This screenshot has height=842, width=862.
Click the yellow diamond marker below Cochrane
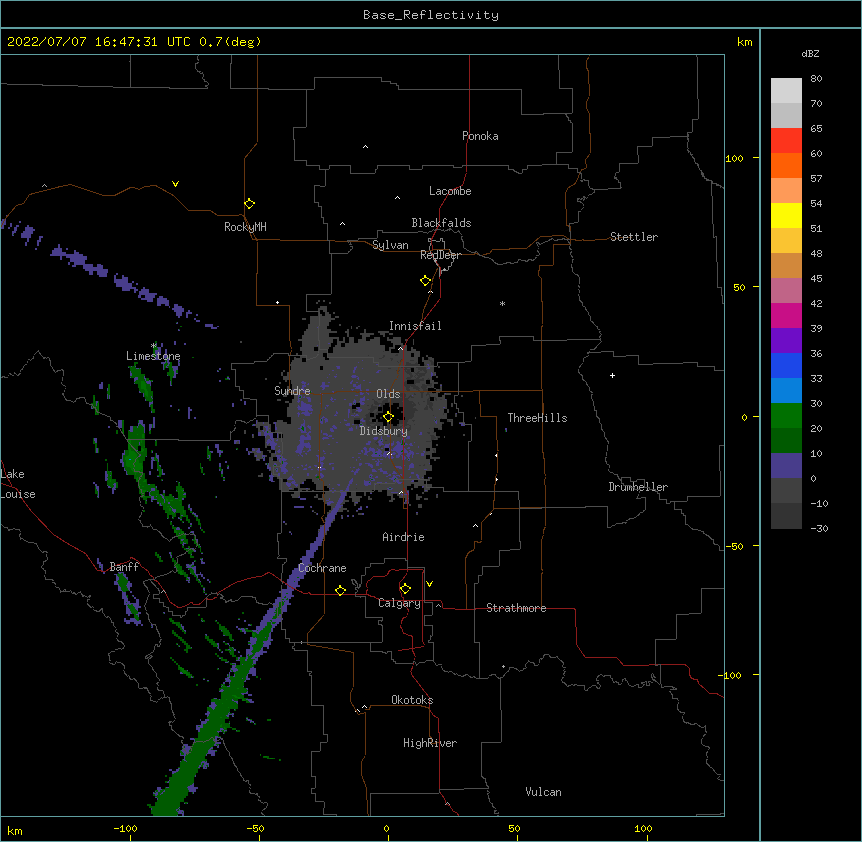click(x=340, y=590)
